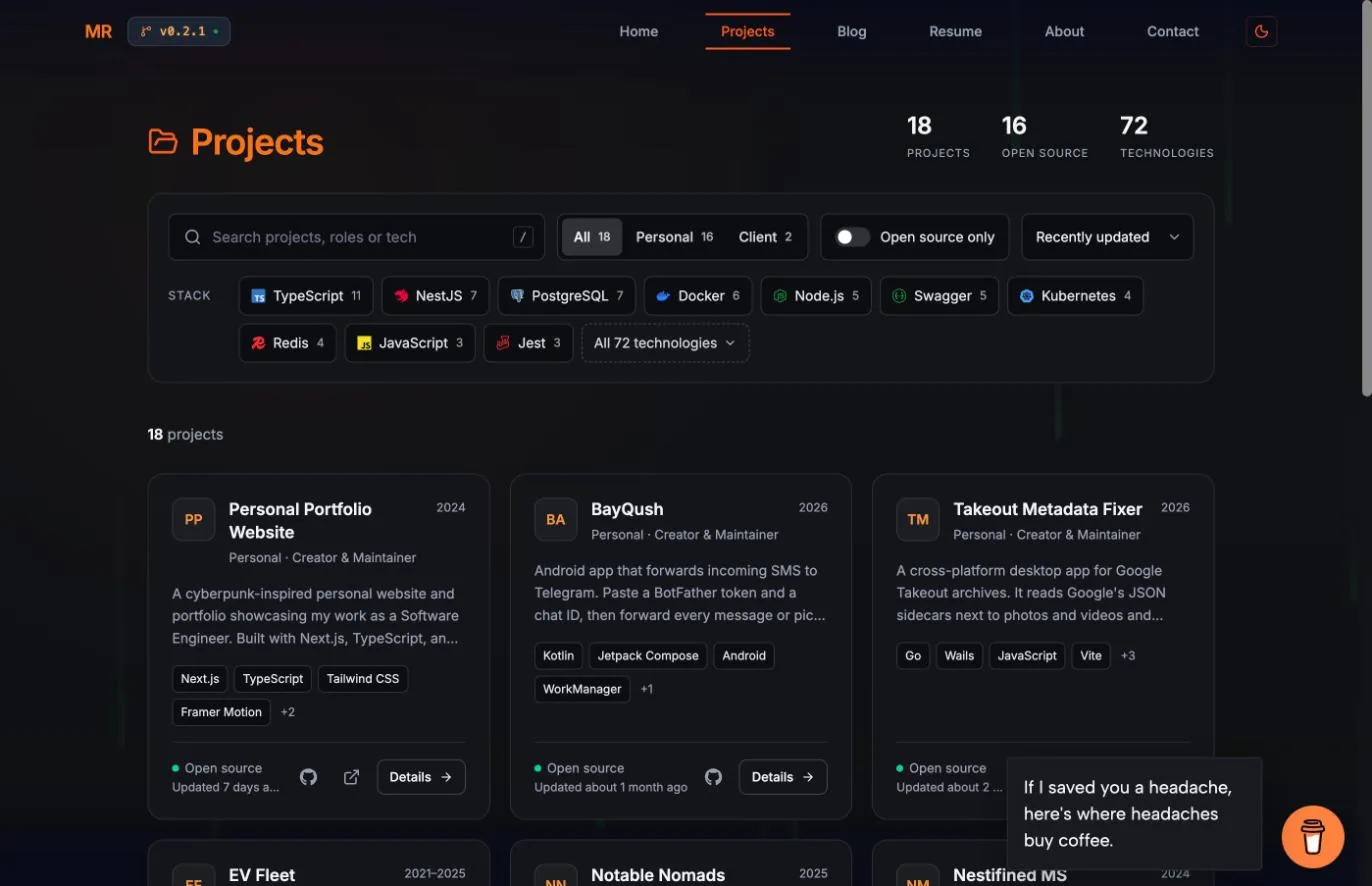
Task: Filter by Jest stack chip
Action: click(x=529, y=343)
